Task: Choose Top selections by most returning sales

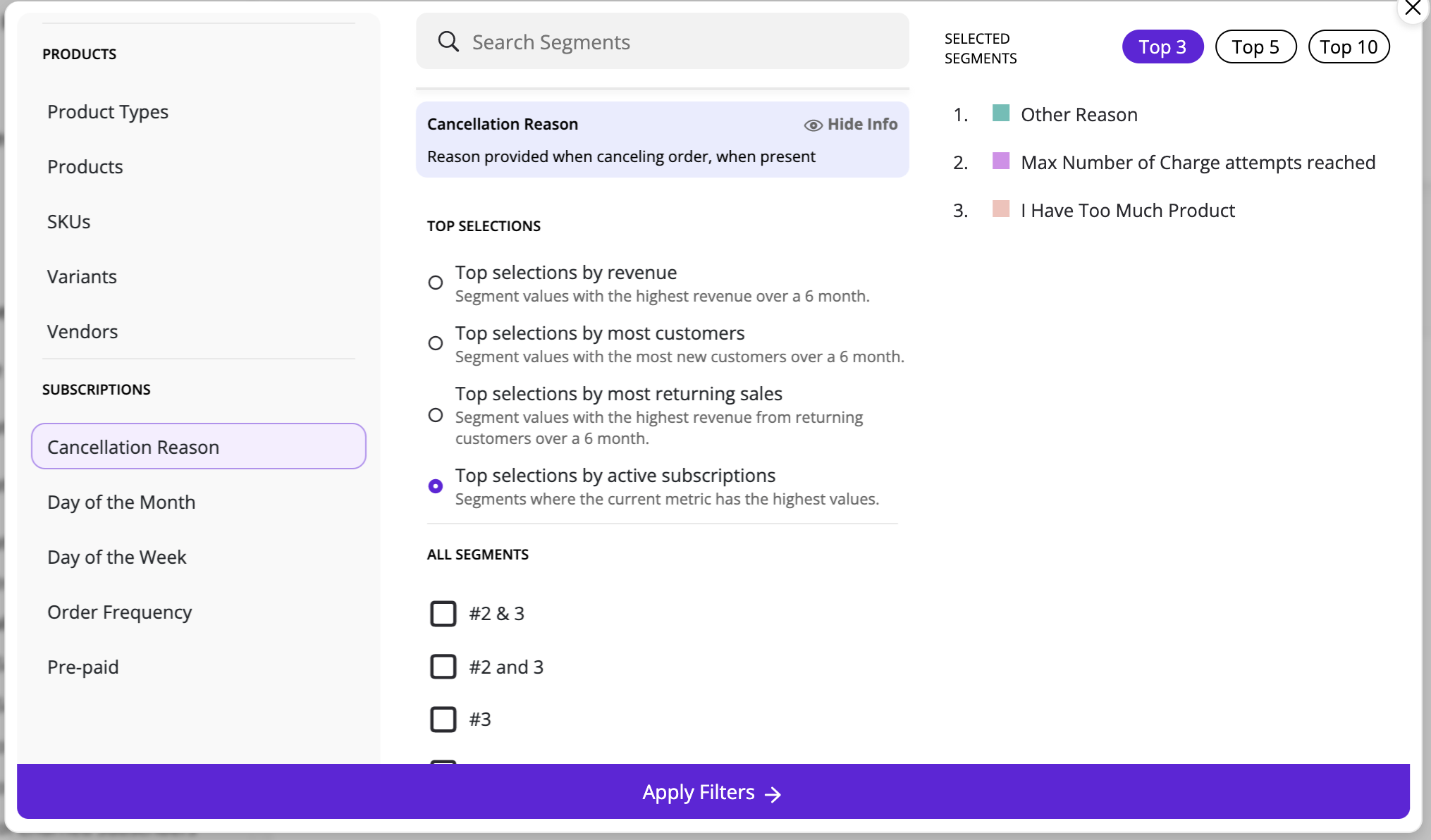Action: [x=436, y=415]
